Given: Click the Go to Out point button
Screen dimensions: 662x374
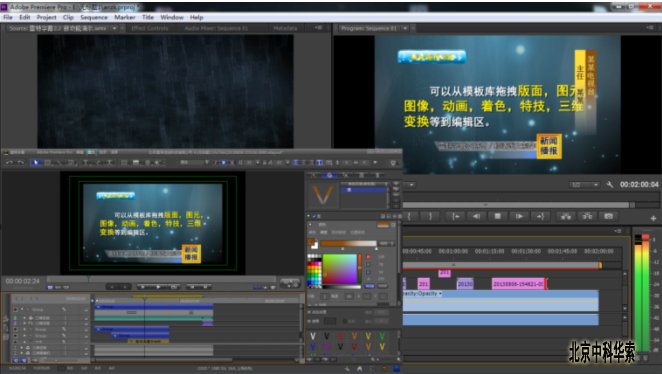Looking at the screenshot, I should [540, 216].
